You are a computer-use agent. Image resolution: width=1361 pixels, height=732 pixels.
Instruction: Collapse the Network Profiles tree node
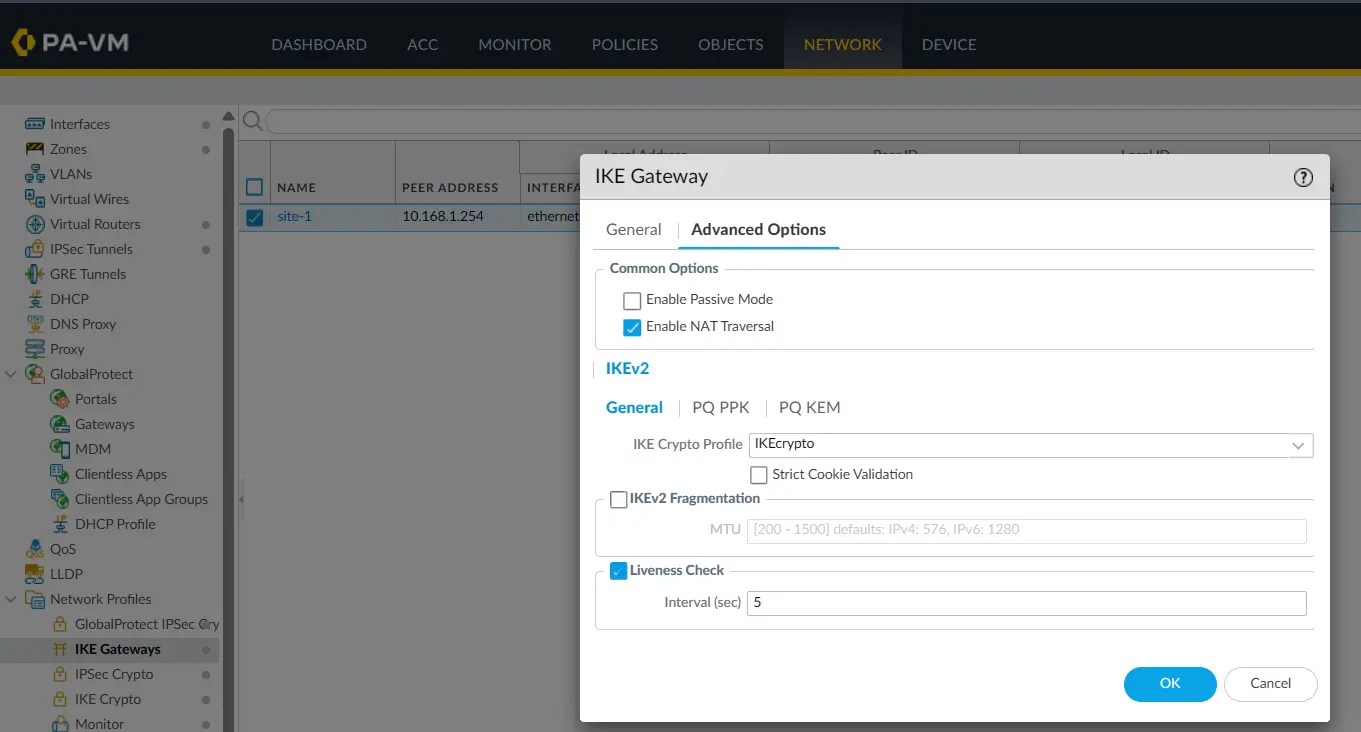click(11, 599)
